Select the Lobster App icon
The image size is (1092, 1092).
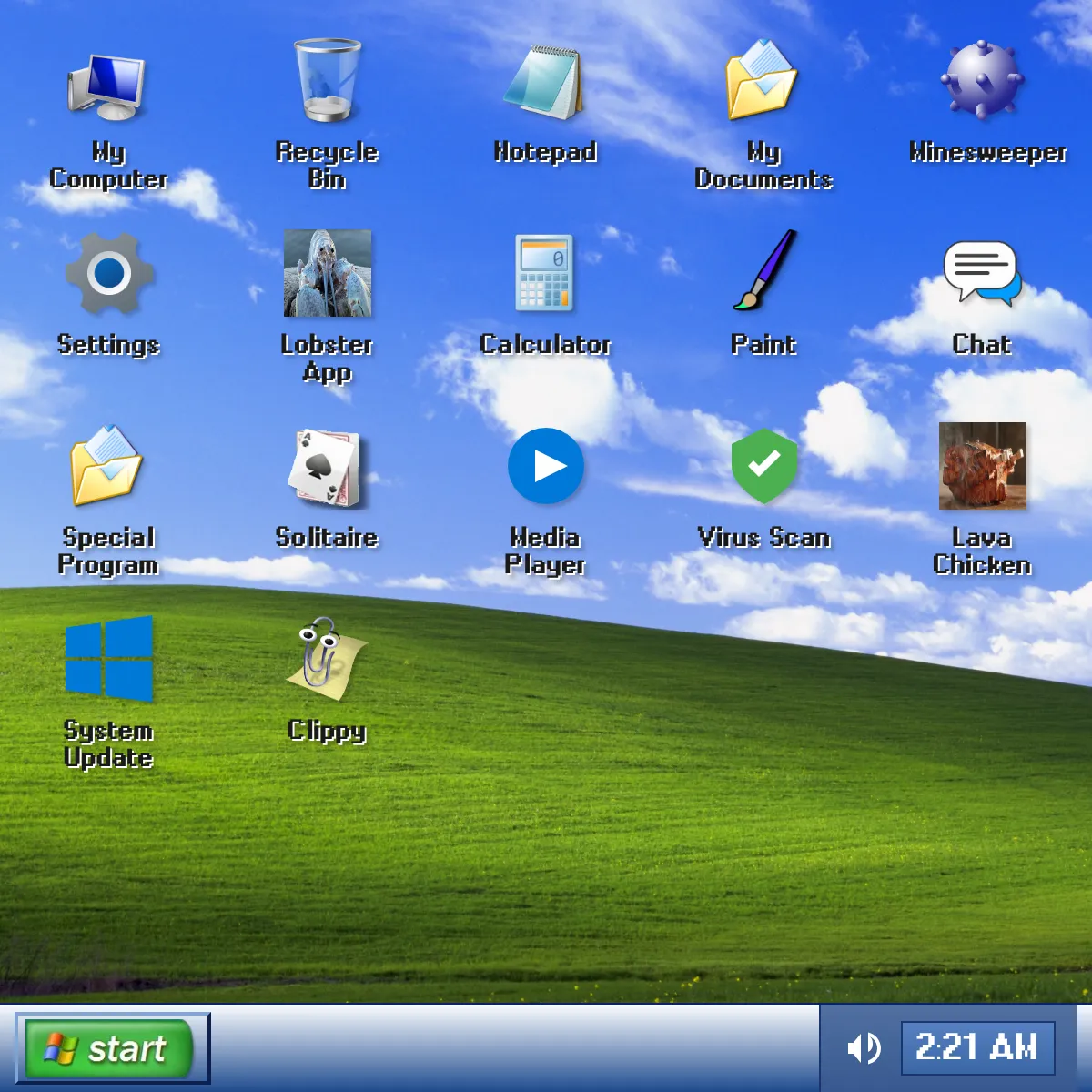(328, 273)
